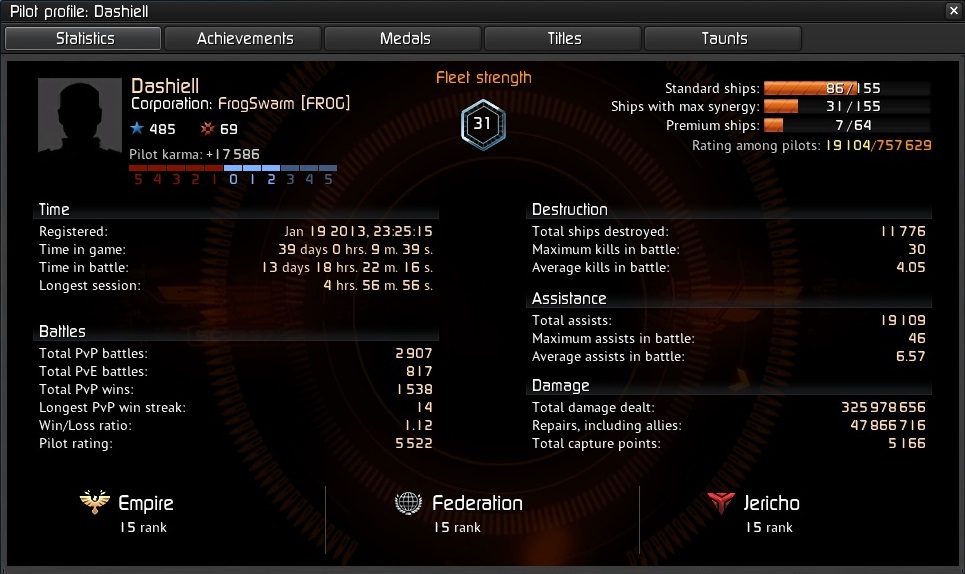Screen dimensions: 965x574
Task: Click the Fleet strength hexagon badge
Action: tap(483, 124)
